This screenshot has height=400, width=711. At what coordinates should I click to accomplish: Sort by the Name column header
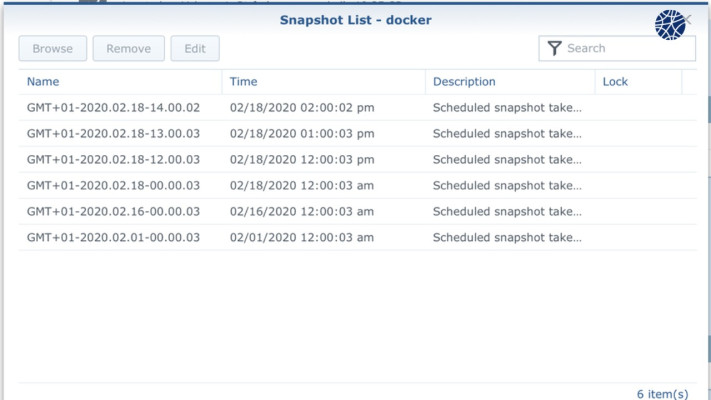[x=120, y=82]
